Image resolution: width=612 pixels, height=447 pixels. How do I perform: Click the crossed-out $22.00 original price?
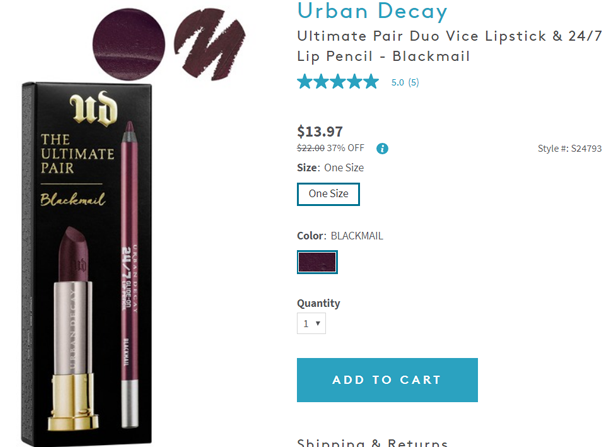[315, 149]
